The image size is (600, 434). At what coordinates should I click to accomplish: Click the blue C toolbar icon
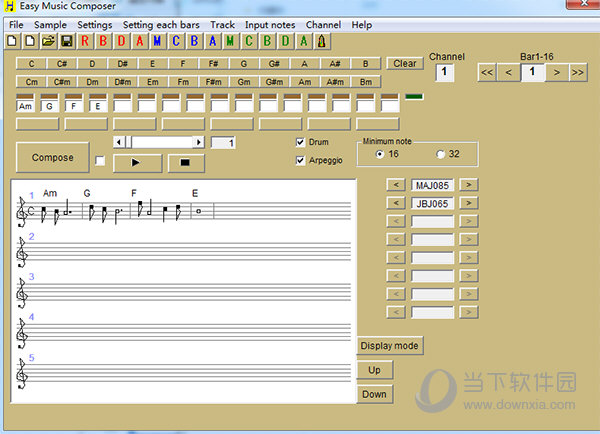pos(176,41)
